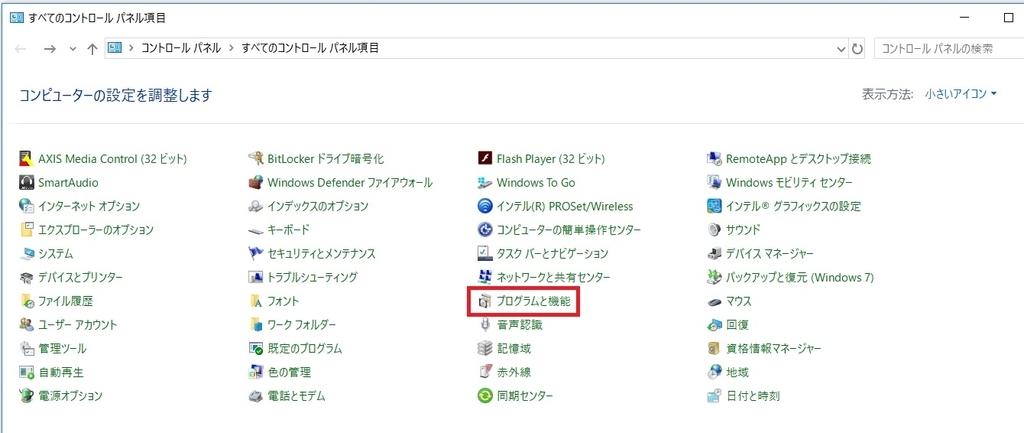Click title bar window icon
The image size is (1024, 433).
(17, 18)
